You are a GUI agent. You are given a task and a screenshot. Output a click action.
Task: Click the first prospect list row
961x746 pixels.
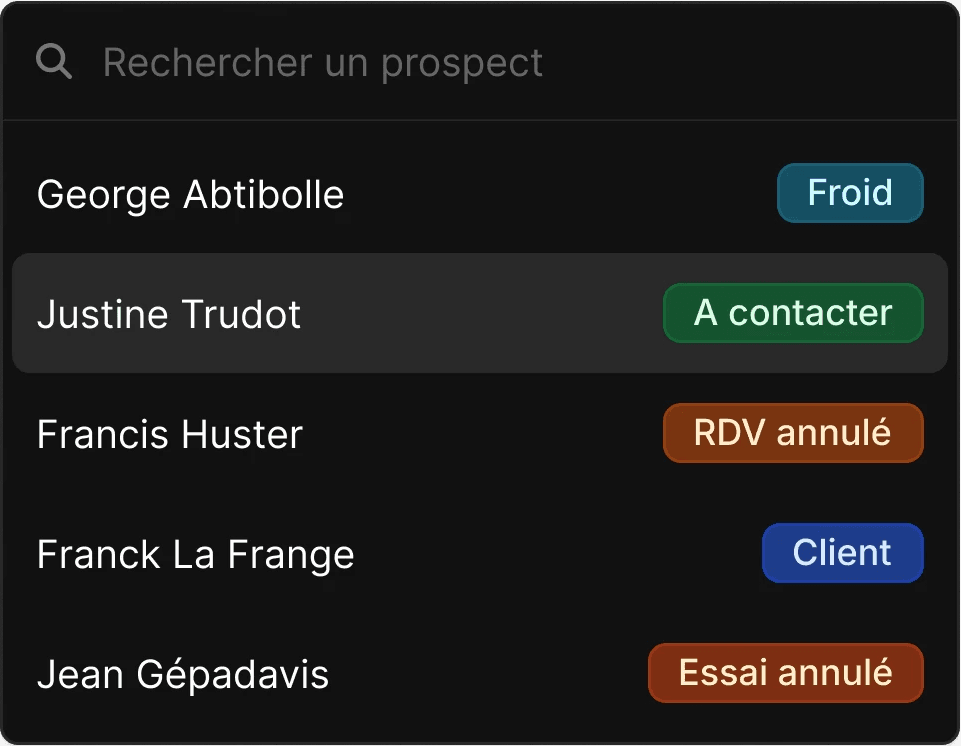click(x=480, y=192)
